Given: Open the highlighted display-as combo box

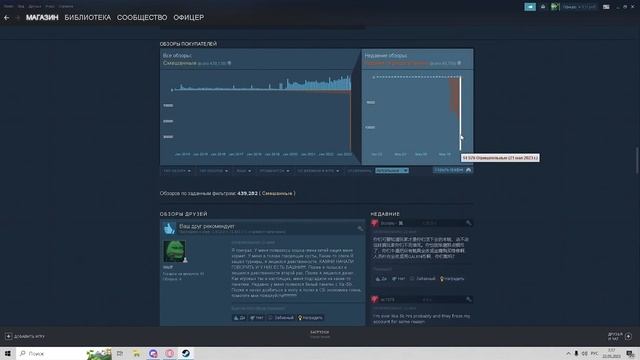Looking at the screenshot, I should [x=392, y=171].
